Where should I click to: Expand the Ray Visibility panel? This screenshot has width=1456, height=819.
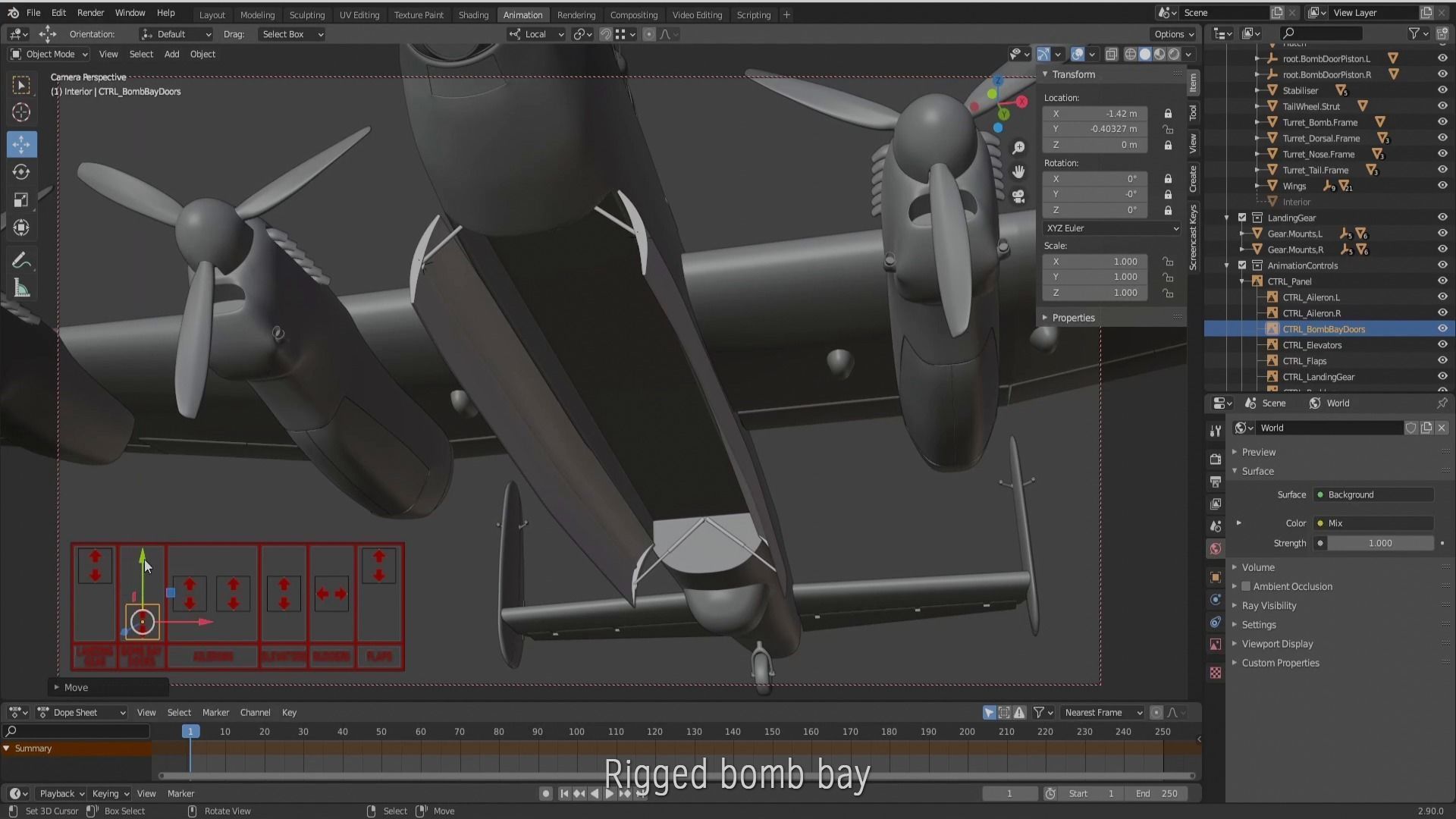pyautogui.click(x=1269, y=605)
